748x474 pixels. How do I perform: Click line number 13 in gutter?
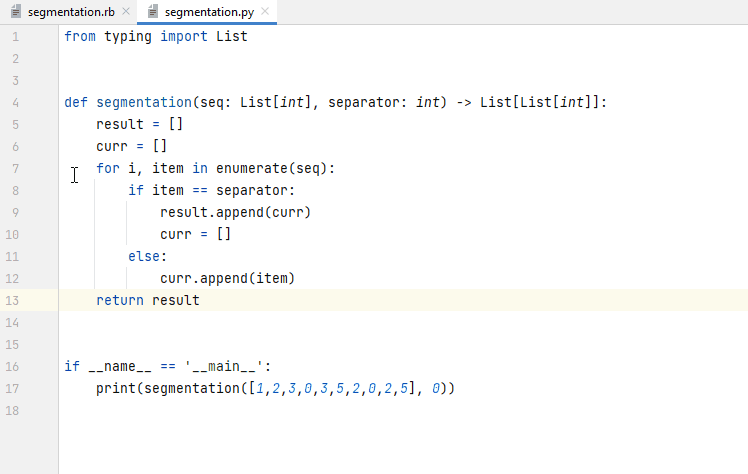pyautogui.click(x=12, y=300)
